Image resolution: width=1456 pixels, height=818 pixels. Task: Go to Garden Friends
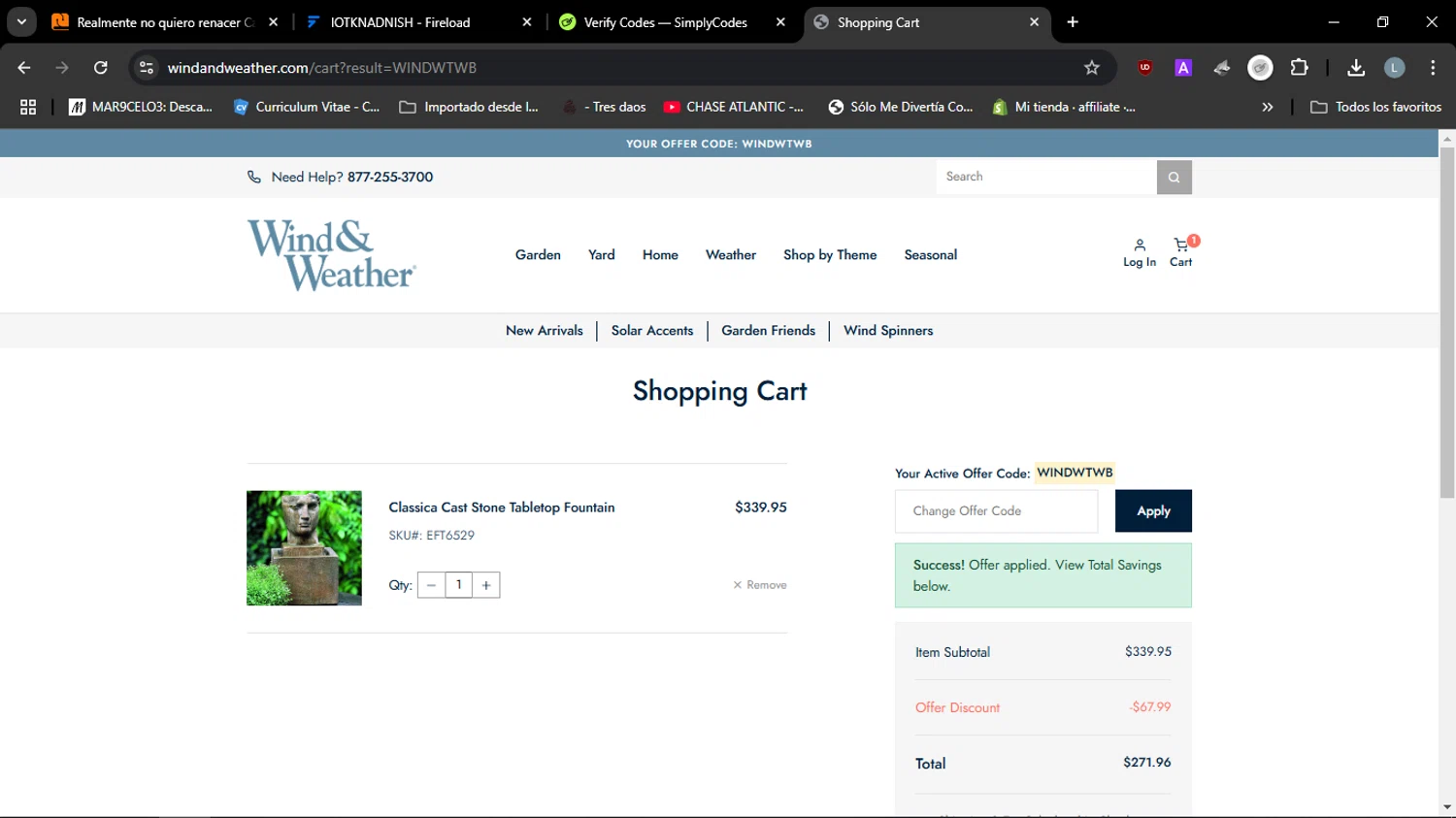click(768, 331)
